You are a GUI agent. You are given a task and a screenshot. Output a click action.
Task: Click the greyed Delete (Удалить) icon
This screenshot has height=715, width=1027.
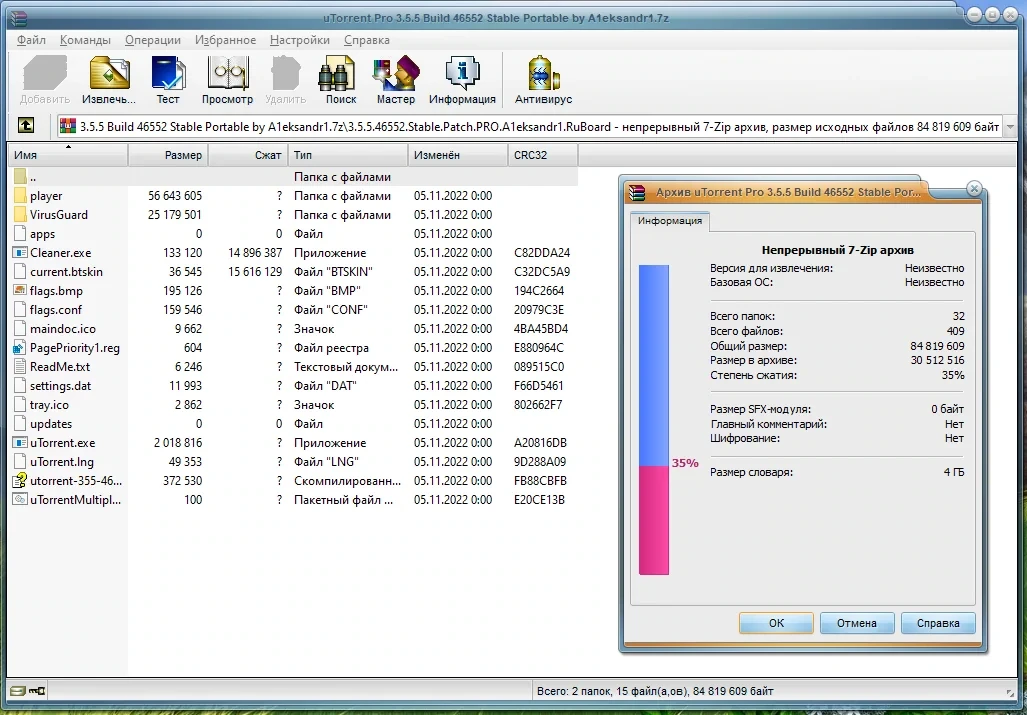coord(286,73)
